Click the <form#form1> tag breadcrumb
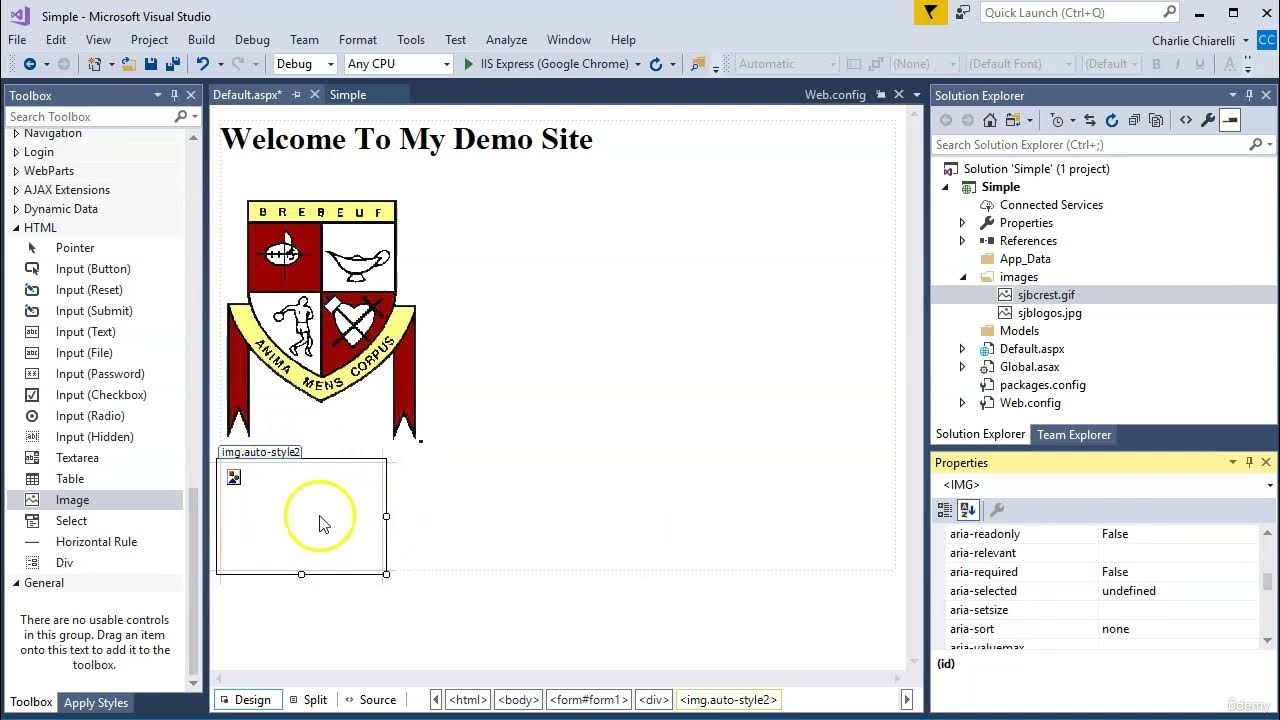The height and width of the screenshot is (720, 1280). pyautogui.click(x=590, y=700)
